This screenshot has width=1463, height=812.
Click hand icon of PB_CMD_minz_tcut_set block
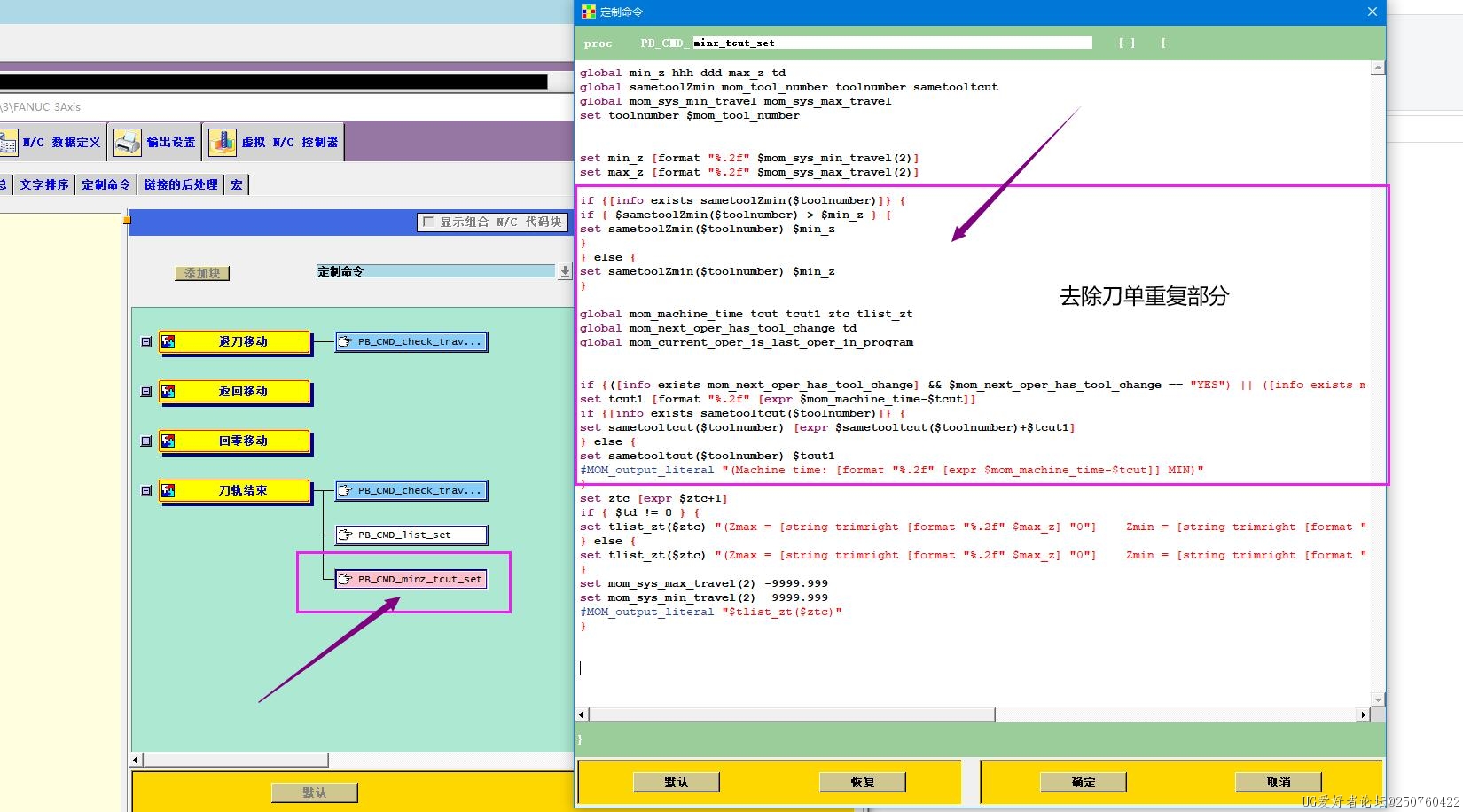pyautogui.click(x=346, y=579)
